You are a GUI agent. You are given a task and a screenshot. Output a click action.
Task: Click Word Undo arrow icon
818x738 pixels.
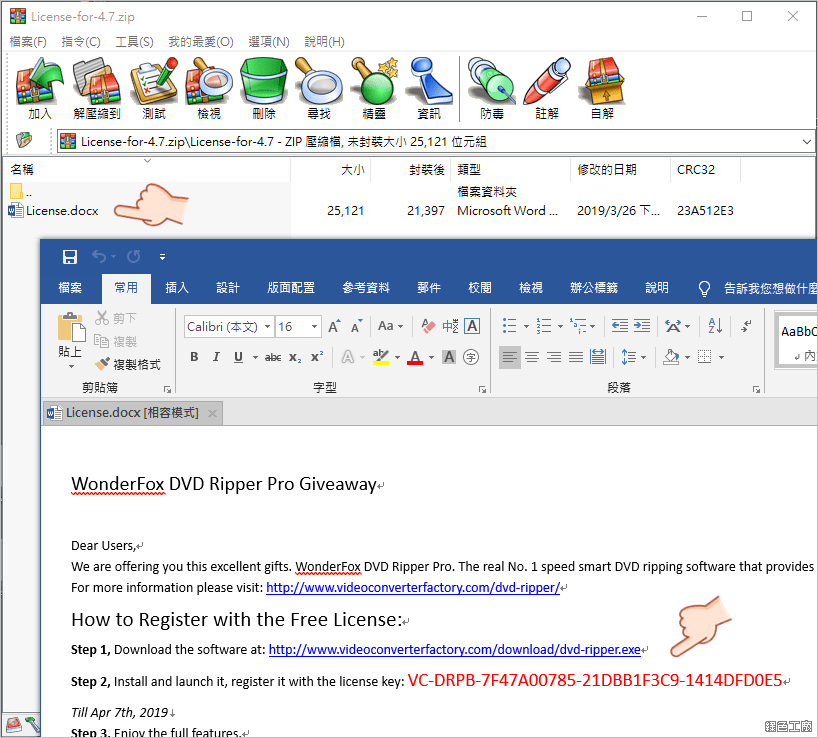(x=99, y=256)
